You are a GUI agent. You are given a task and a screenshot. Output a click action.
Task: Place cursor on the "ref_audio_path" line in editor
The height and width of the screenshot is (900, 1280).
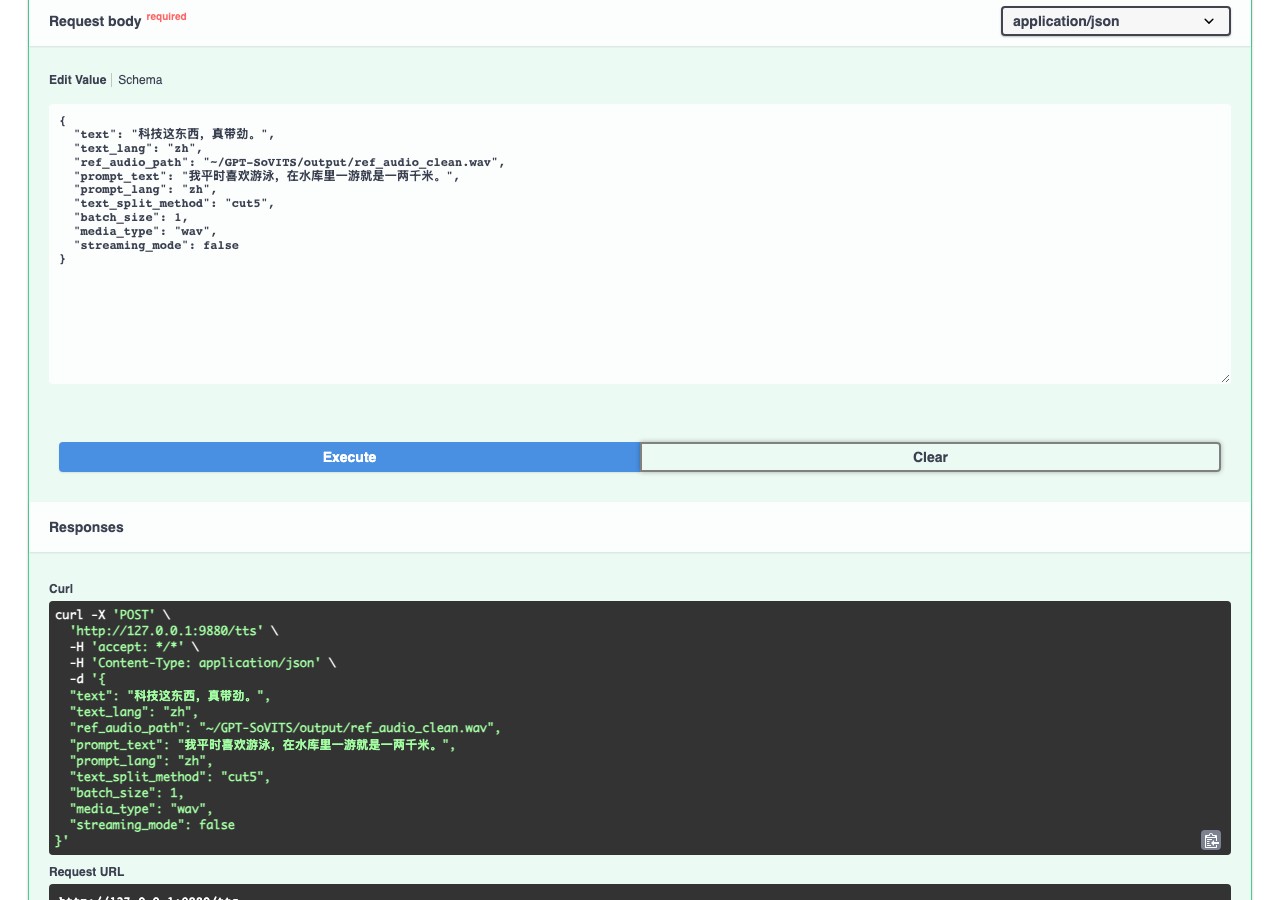point(289,162)
